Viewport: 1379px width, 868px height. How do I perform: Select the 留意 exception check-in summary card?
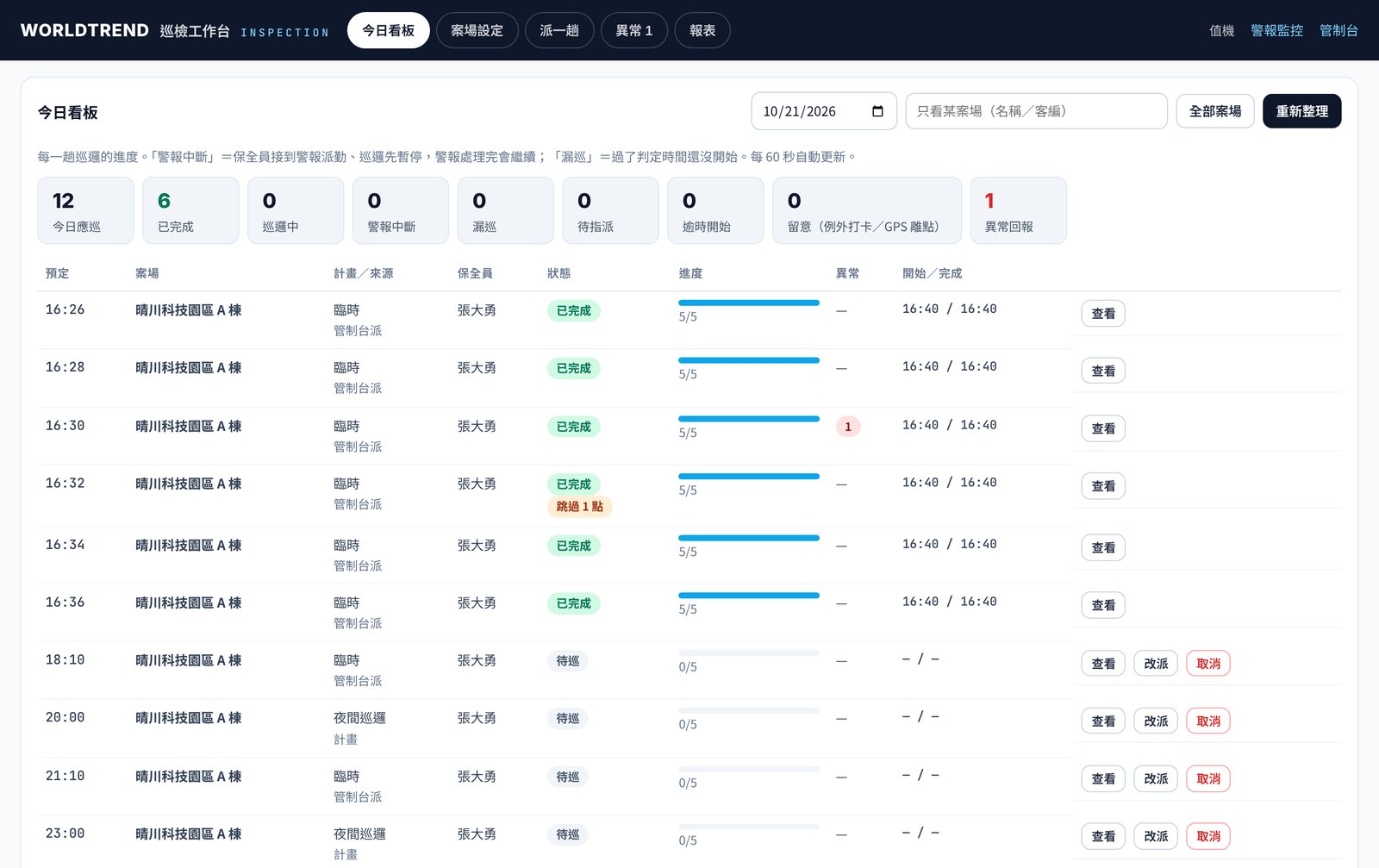[867, 210]
